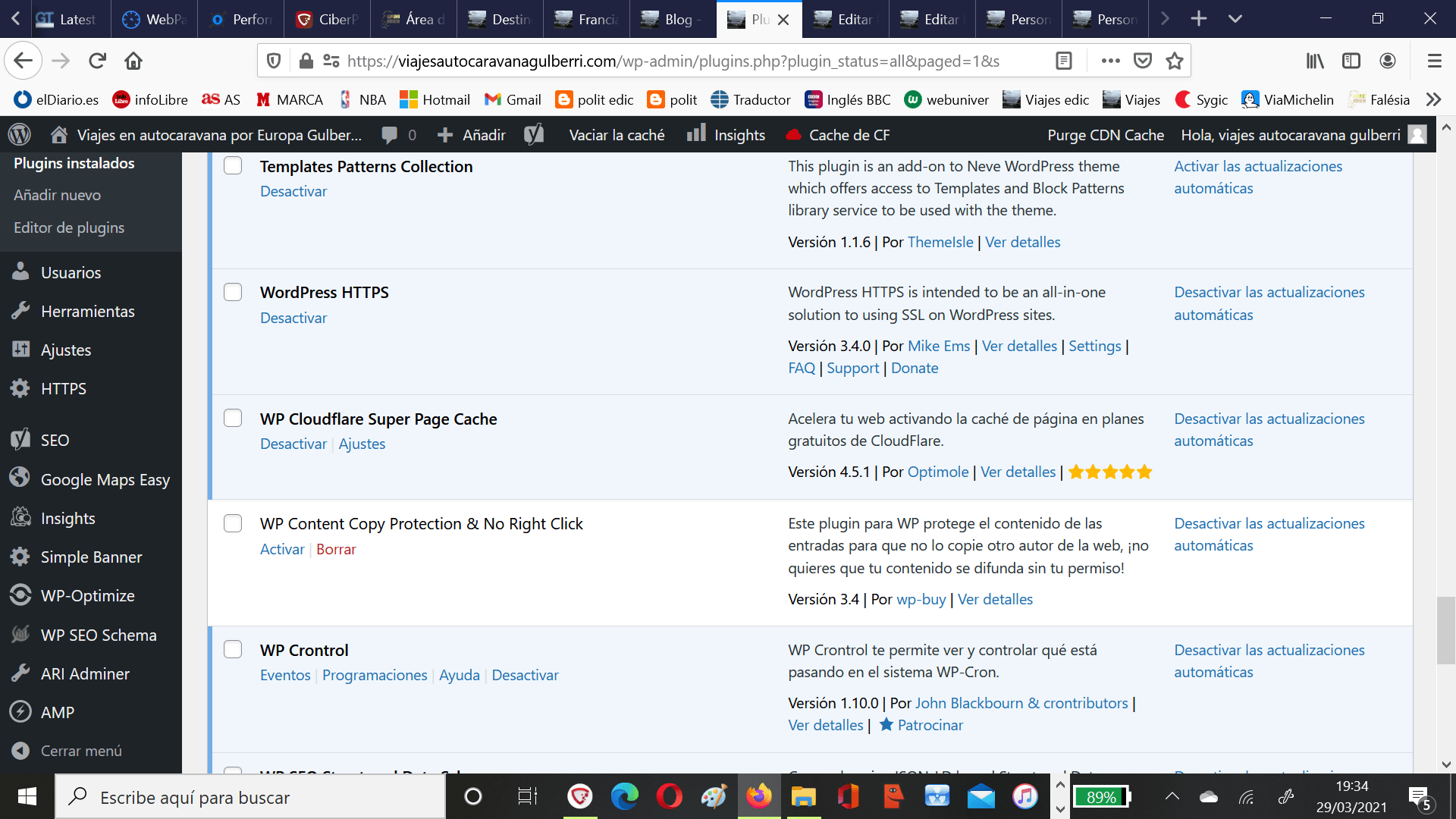Open Reader view icon in address bar

click(x=1064, y=61)
